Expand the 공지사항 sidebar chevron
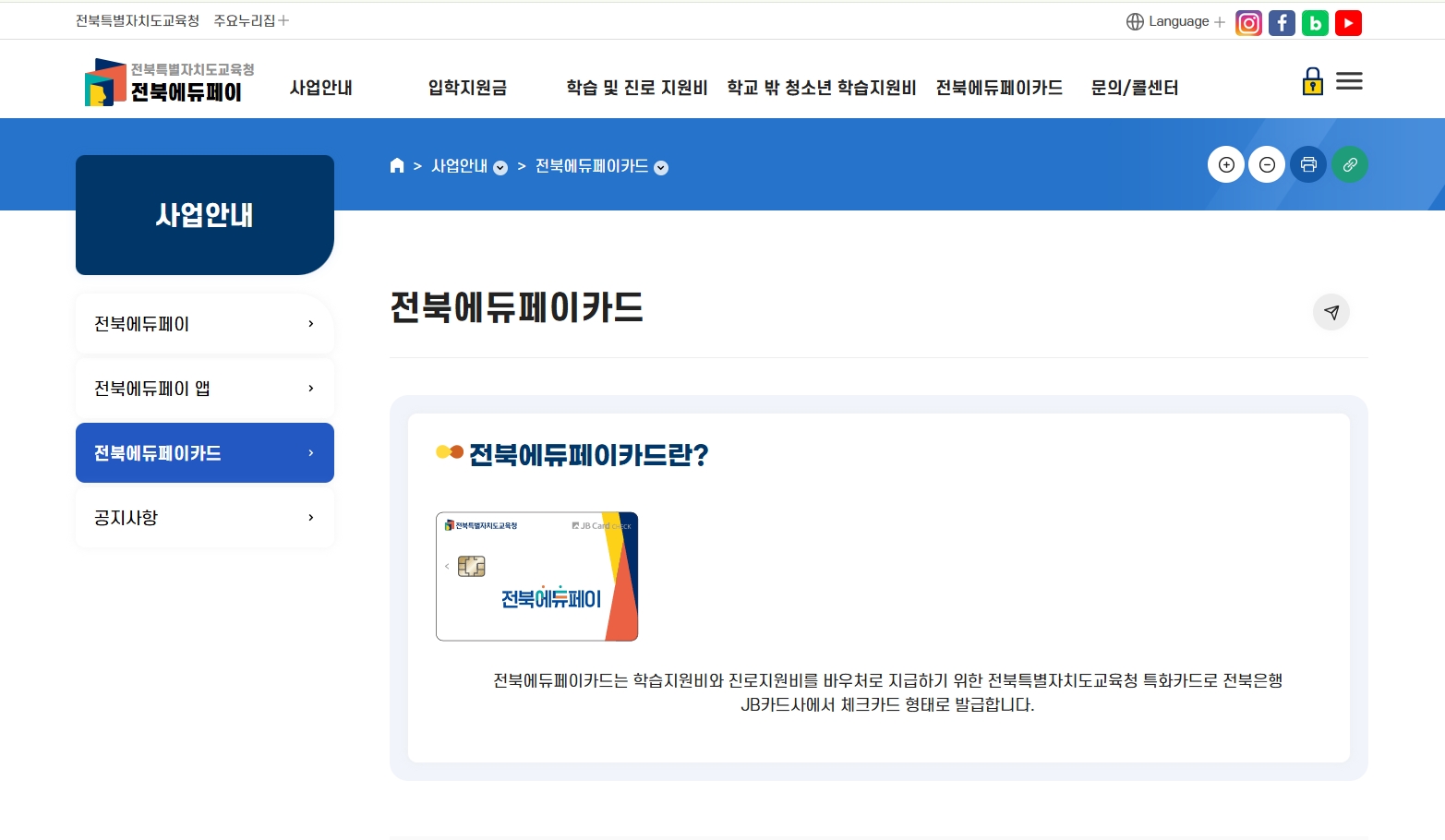The image size is (1445, 840). click(x=311, y=518)
